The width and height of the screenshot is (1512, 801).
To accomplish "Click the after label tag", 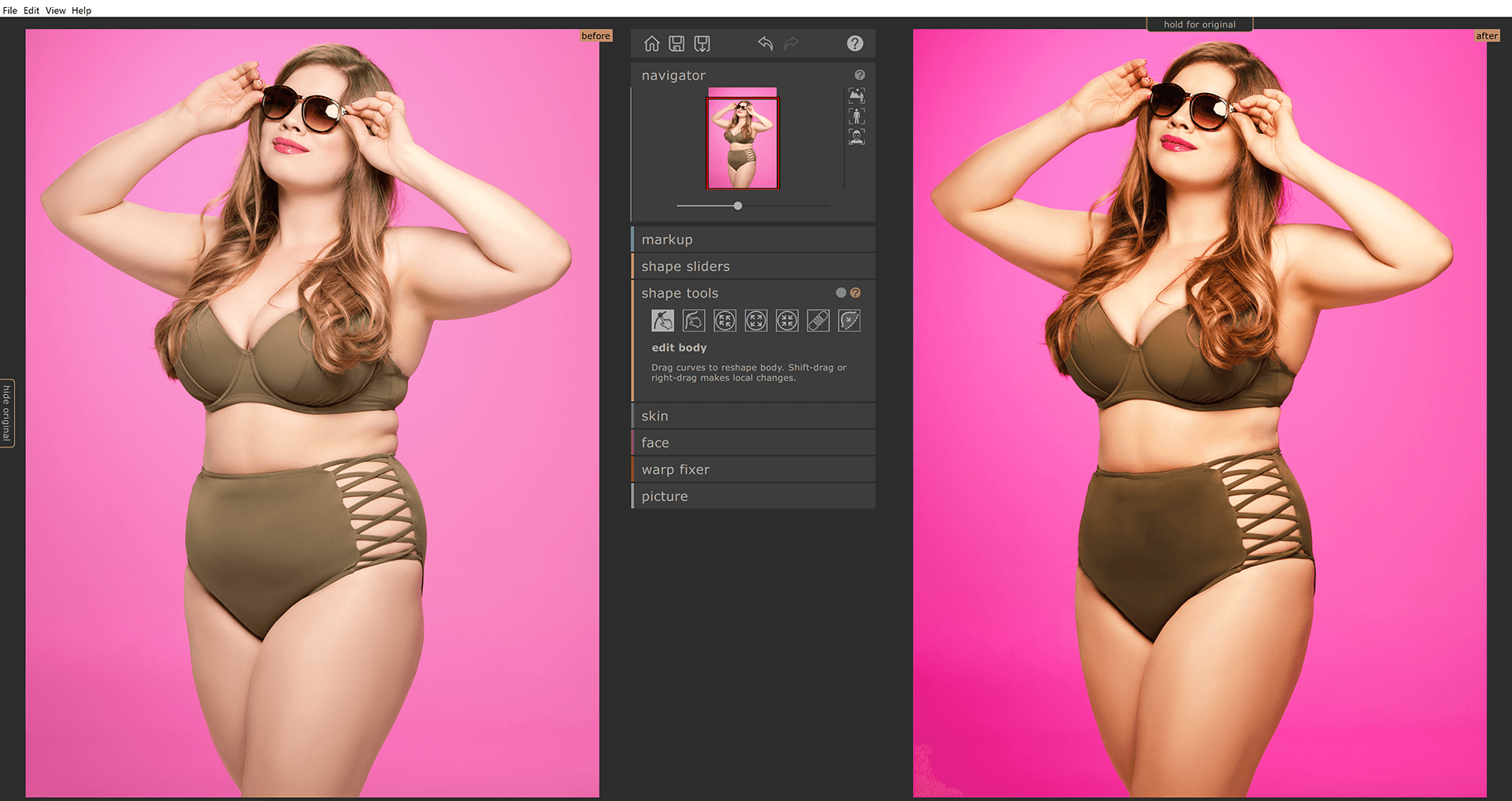I will 1486,36.
